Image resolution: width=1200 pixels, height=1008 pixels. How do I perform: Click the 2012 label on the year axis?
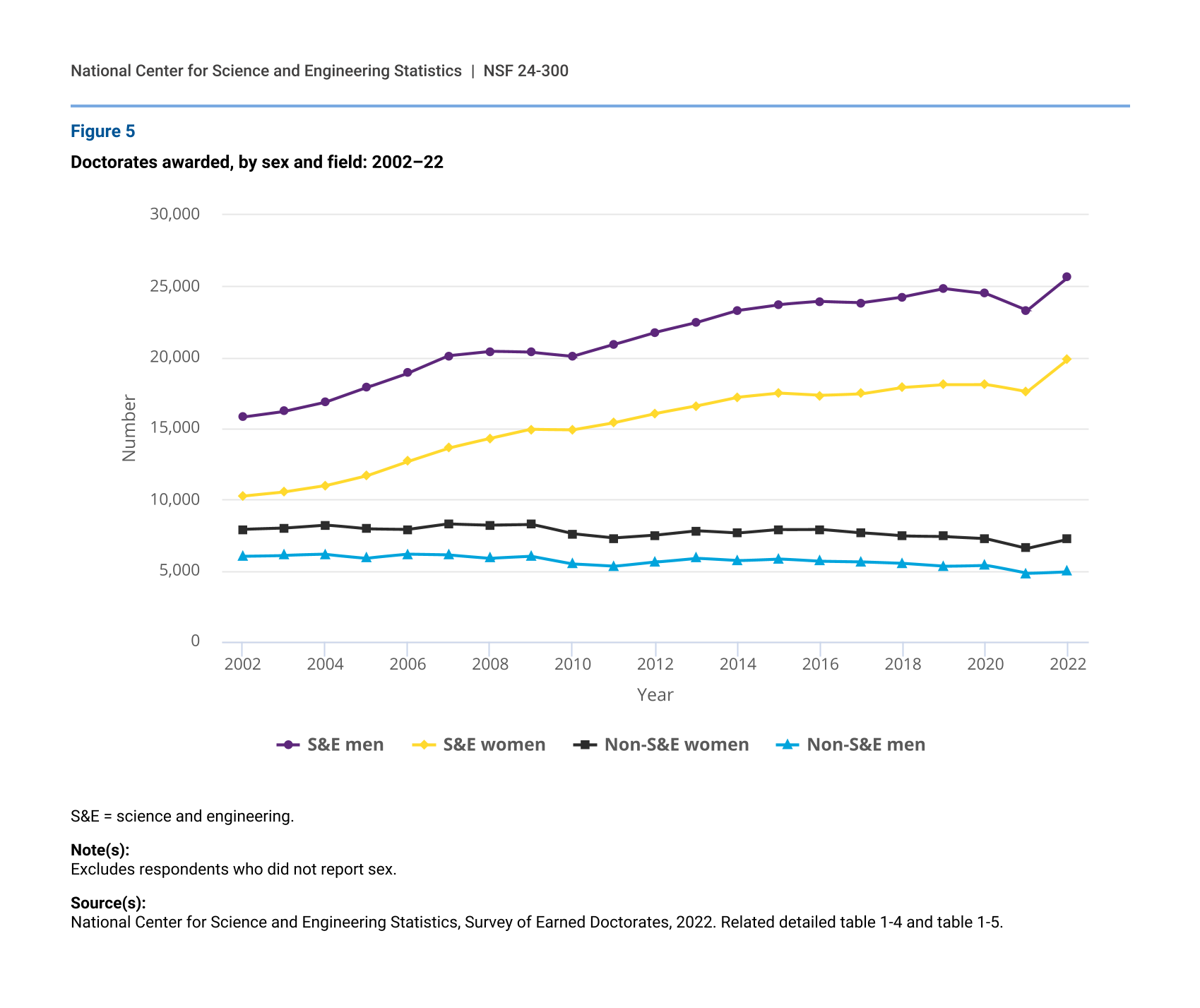point(655,664)
